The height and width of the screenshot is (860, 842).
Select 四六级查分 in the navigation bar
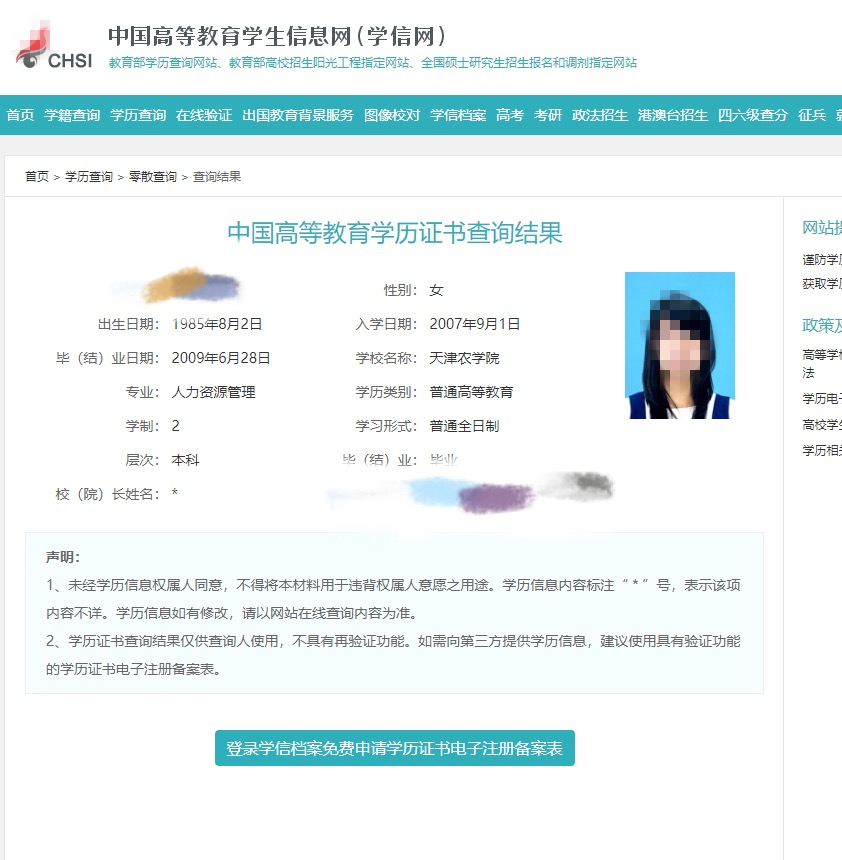point(753,115)
